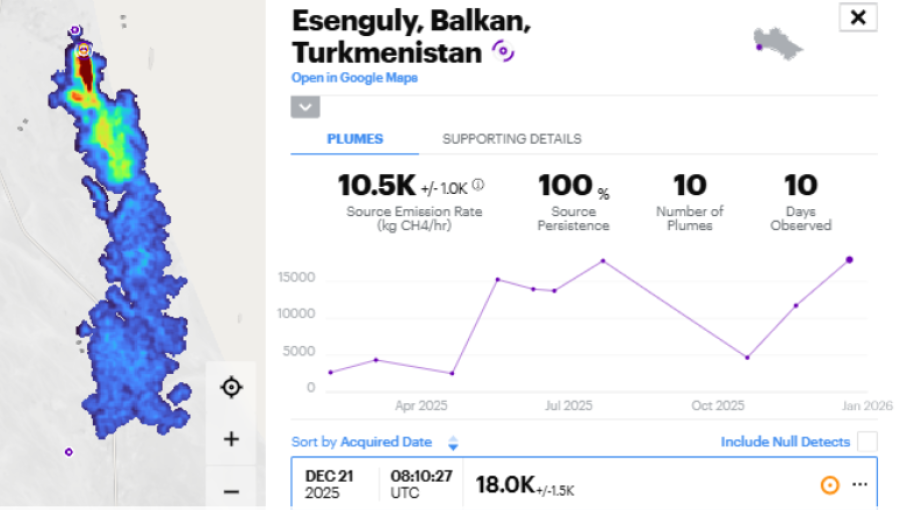Select the last data point on emissions chart
The width and height of the screenshot is (900, 510).
(x=850, y=259)
